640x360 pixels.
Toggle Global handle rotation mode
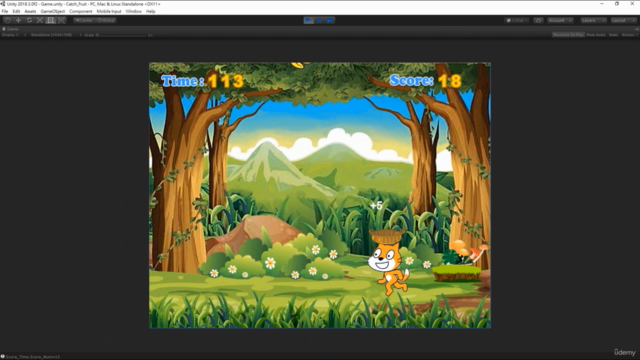(x=106, y=20)
